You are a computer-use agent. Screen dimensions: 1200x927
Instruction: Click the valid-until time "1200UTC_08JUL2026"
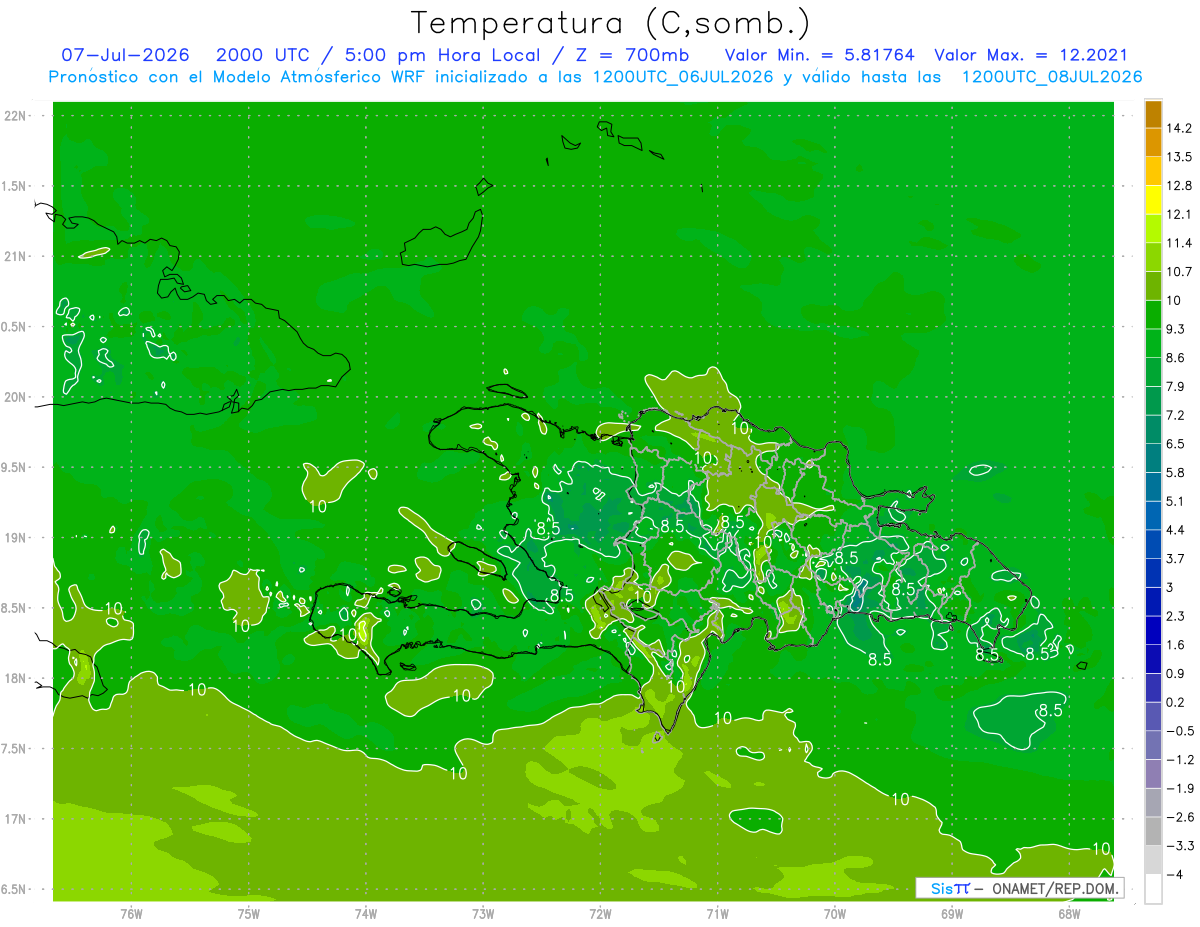tap(1051, 77)
